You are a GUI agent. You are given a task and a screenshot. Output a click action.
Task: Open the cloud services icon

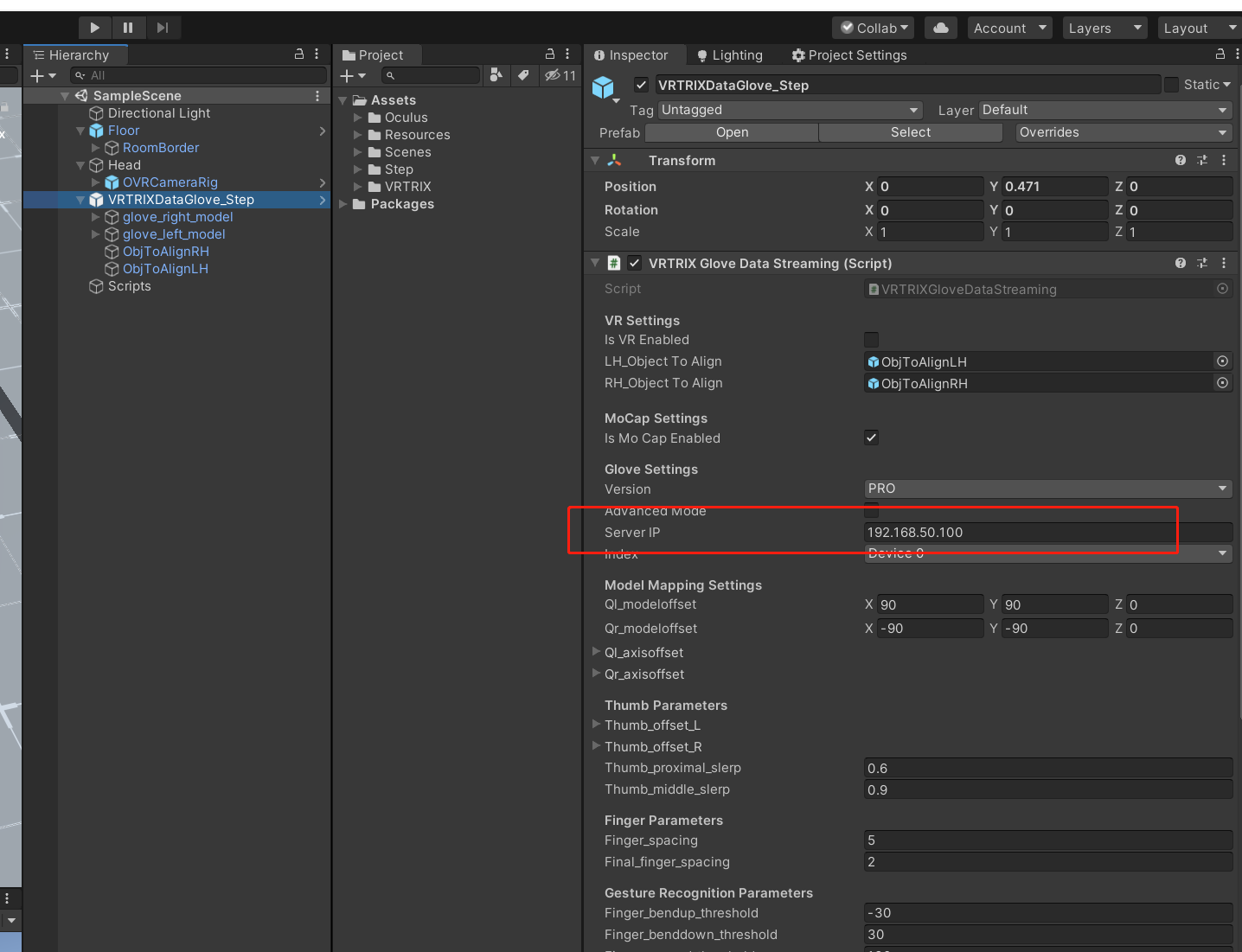(941, 29)
